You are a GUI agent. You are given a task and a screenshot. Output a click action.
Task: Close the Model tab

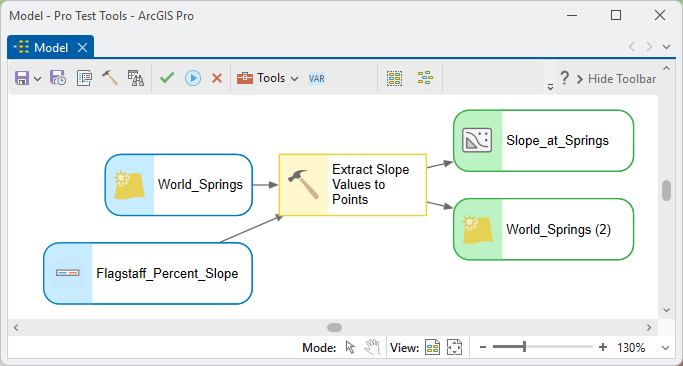(x=82, y=47)
